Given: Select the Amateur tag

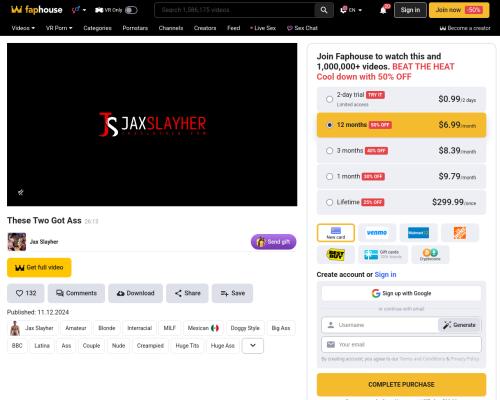Looking at the screenshot, I should click(x=76, y=328).
